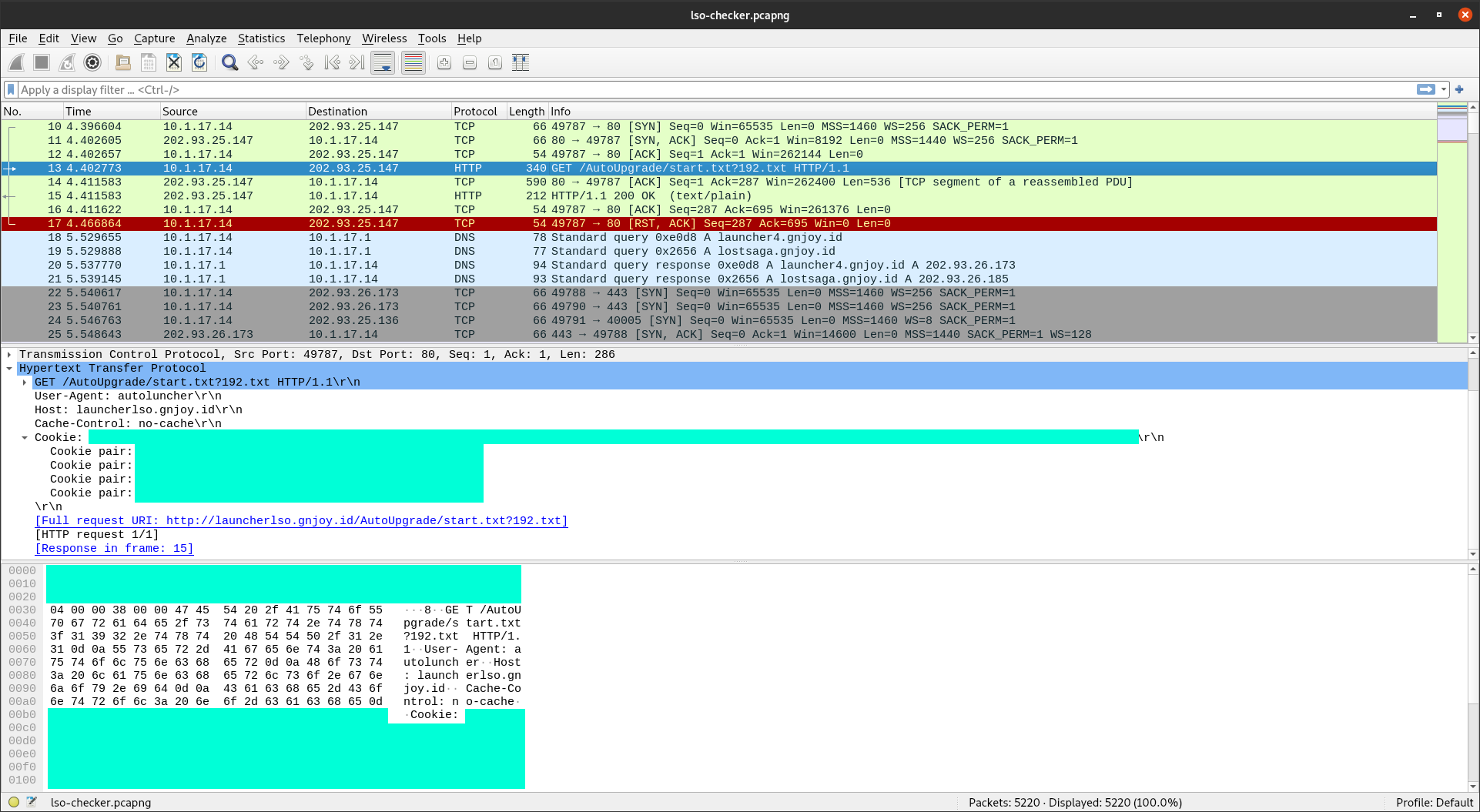Collapse the Cookie header subtree
Screen dimensions: 1480x812
pos(25,438)
